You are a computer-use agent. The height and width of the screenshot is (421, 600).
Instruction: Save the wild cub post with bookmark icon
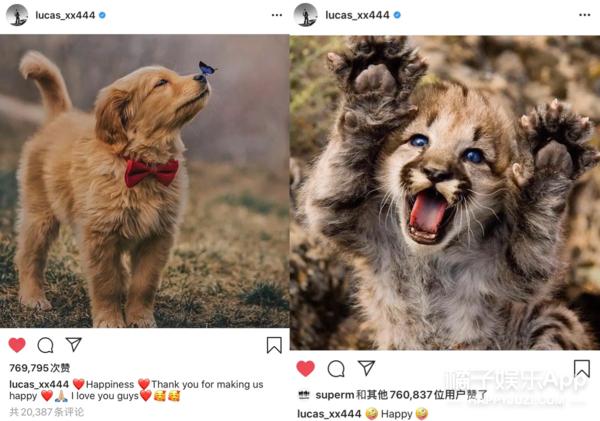(x=582, y=369)
